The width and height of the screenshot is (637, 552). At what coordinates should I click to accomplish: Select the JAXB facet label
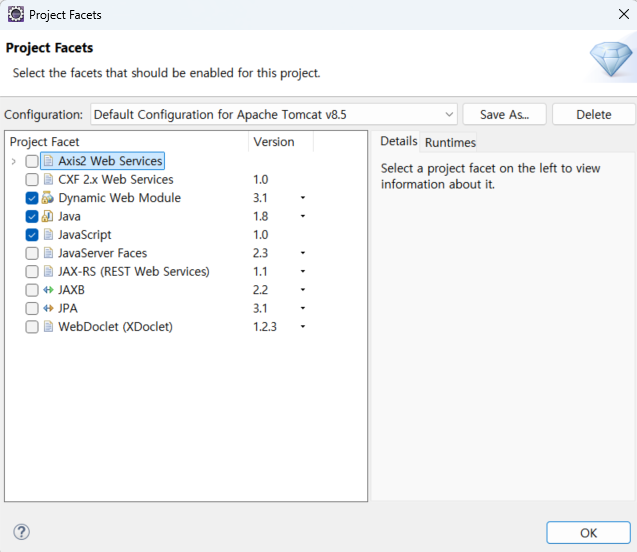(x=72, y=290)
